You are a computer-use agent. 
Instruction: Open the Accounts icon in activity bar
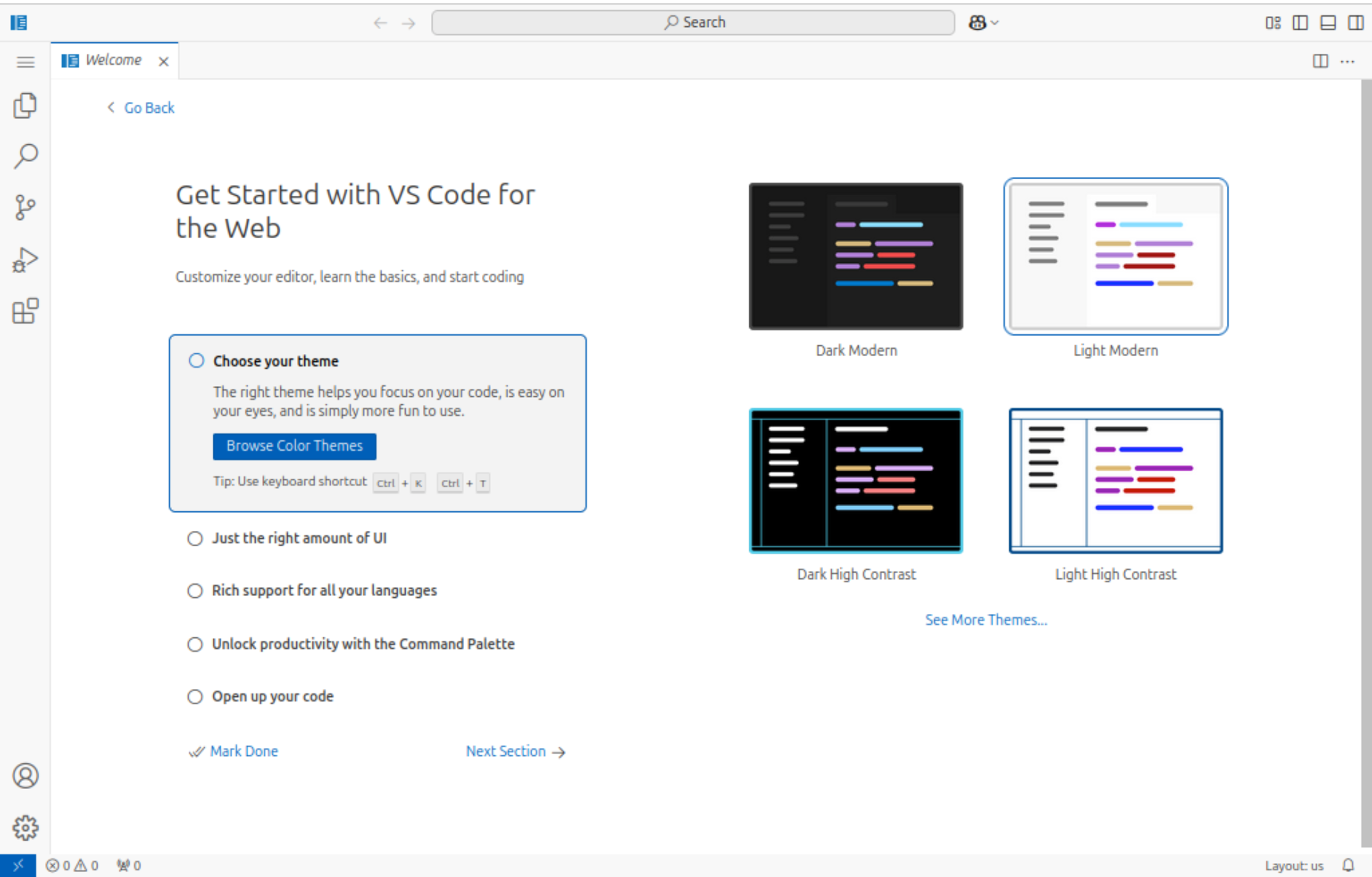click(x=25, y=776)
